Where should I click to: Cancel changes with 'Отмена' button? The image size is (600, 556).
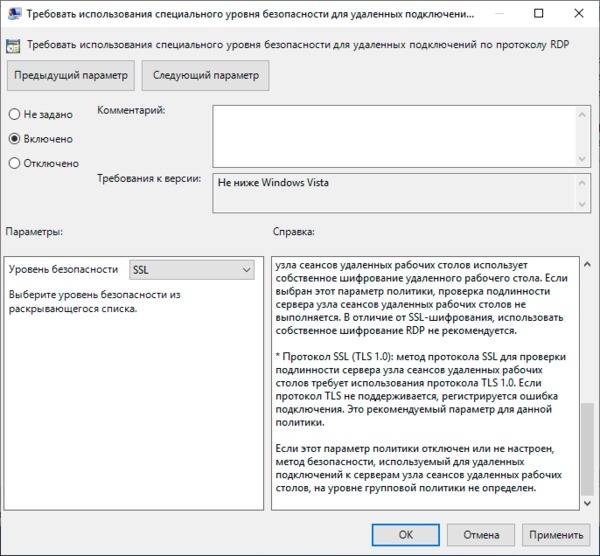[481, 535]
